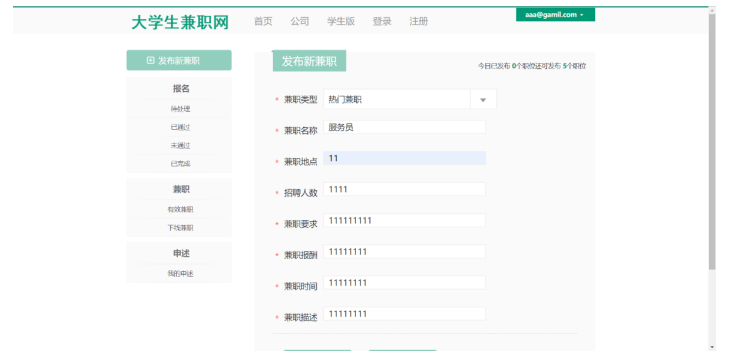The image size is (750, 361).
Task: Focus the 兼职描述 input field
Action: click(x=405, y=314)
